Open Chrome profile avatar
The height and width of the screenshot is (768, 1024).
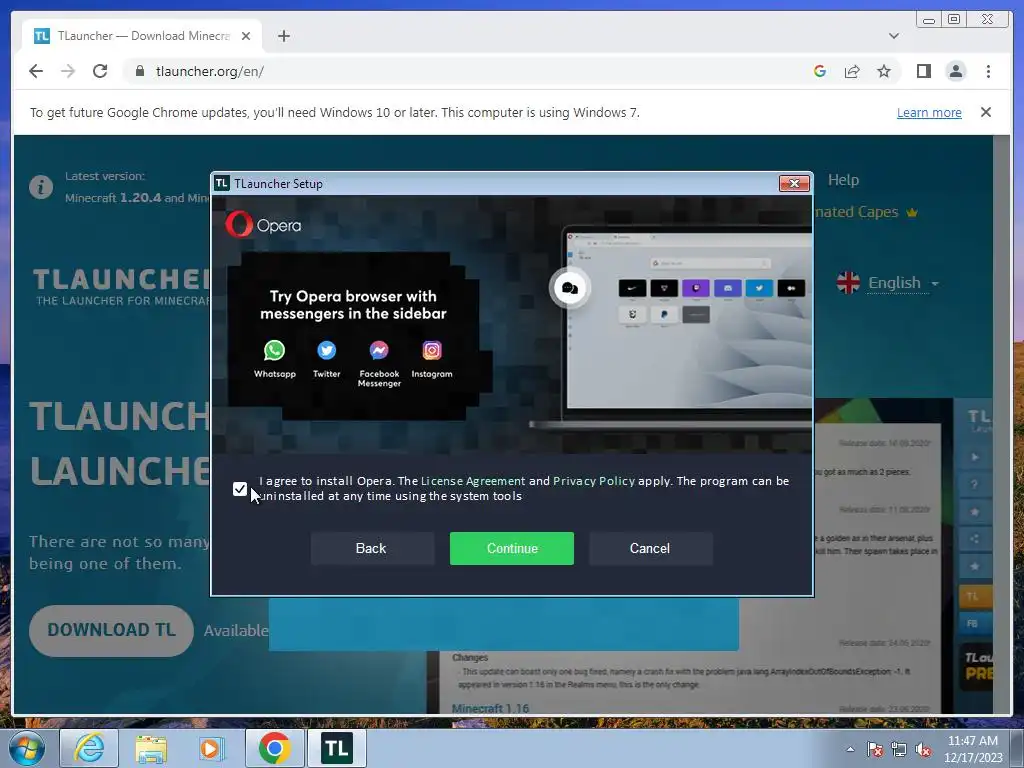click(x=955, y=71)
